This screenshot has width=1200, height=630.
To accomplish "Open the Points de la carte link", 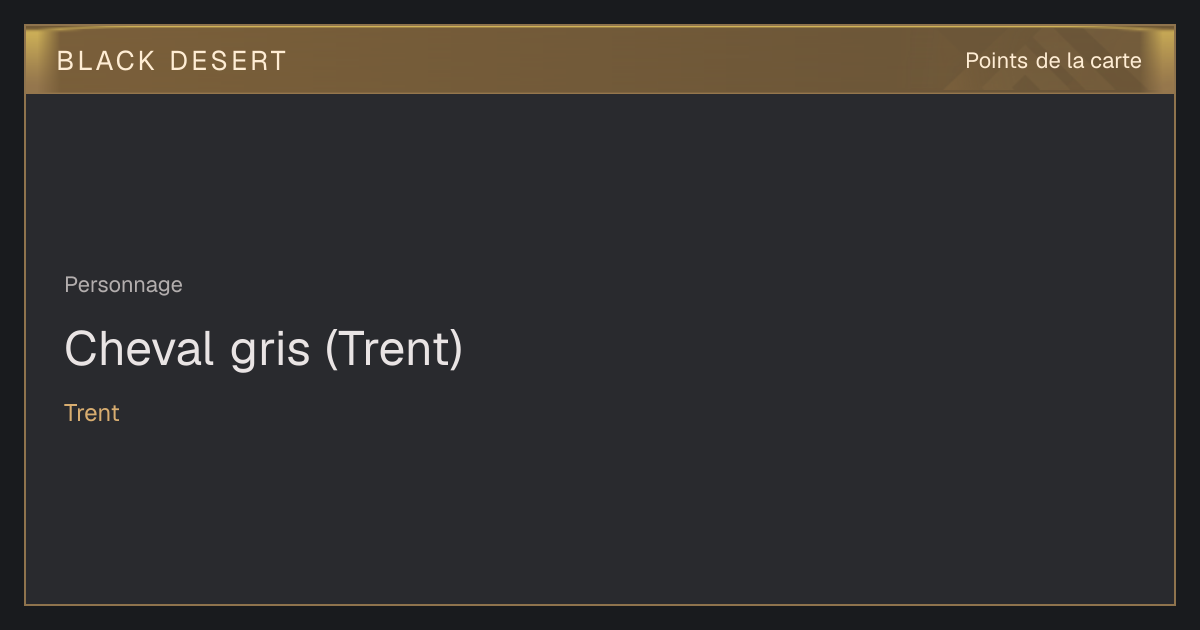I will point(1053,61).
